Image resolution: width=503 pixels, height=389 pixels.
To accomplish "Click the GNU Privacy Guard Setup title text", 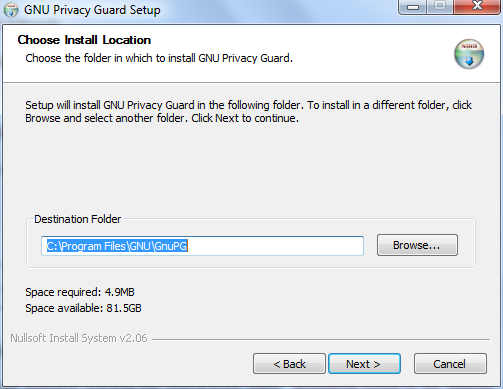I will (x=92, y=10).
